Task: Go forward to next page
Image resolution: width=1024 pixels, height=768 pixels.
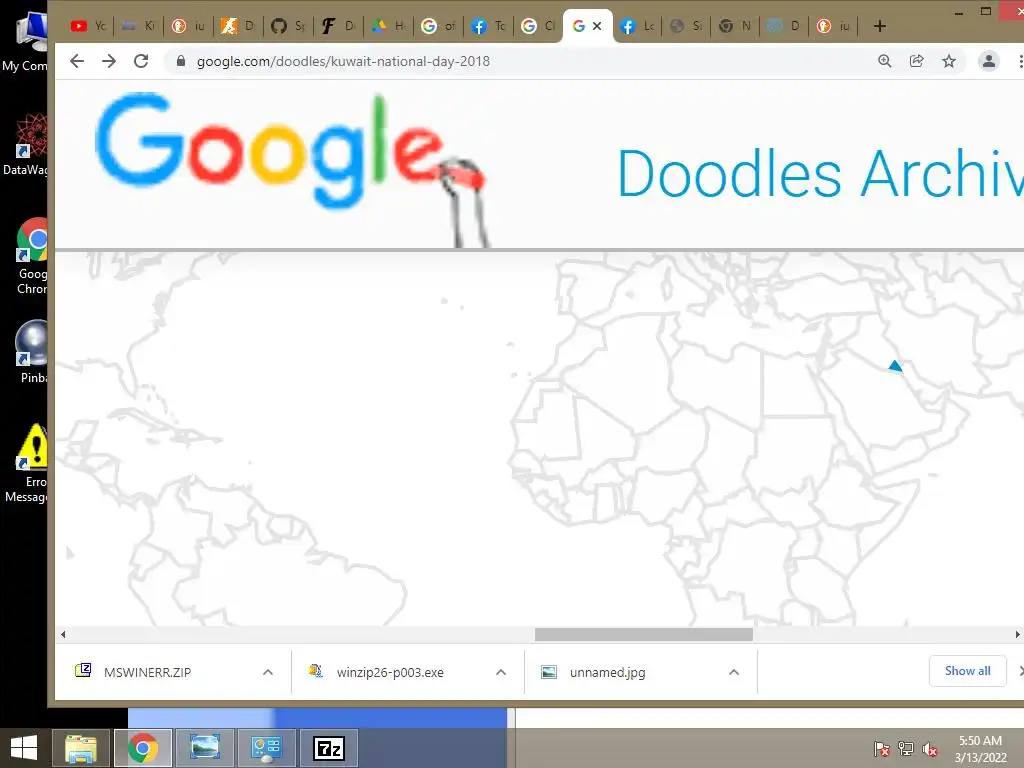Action: pyautogui.click(x=109, y=61)
